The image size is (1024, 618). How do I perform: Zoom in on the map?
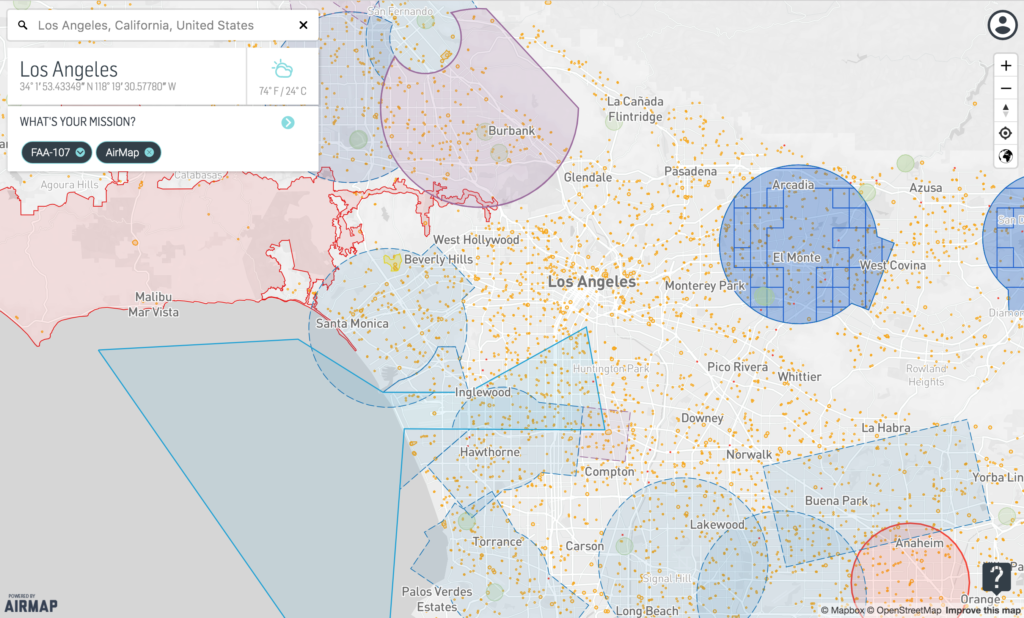(1006, 66)
